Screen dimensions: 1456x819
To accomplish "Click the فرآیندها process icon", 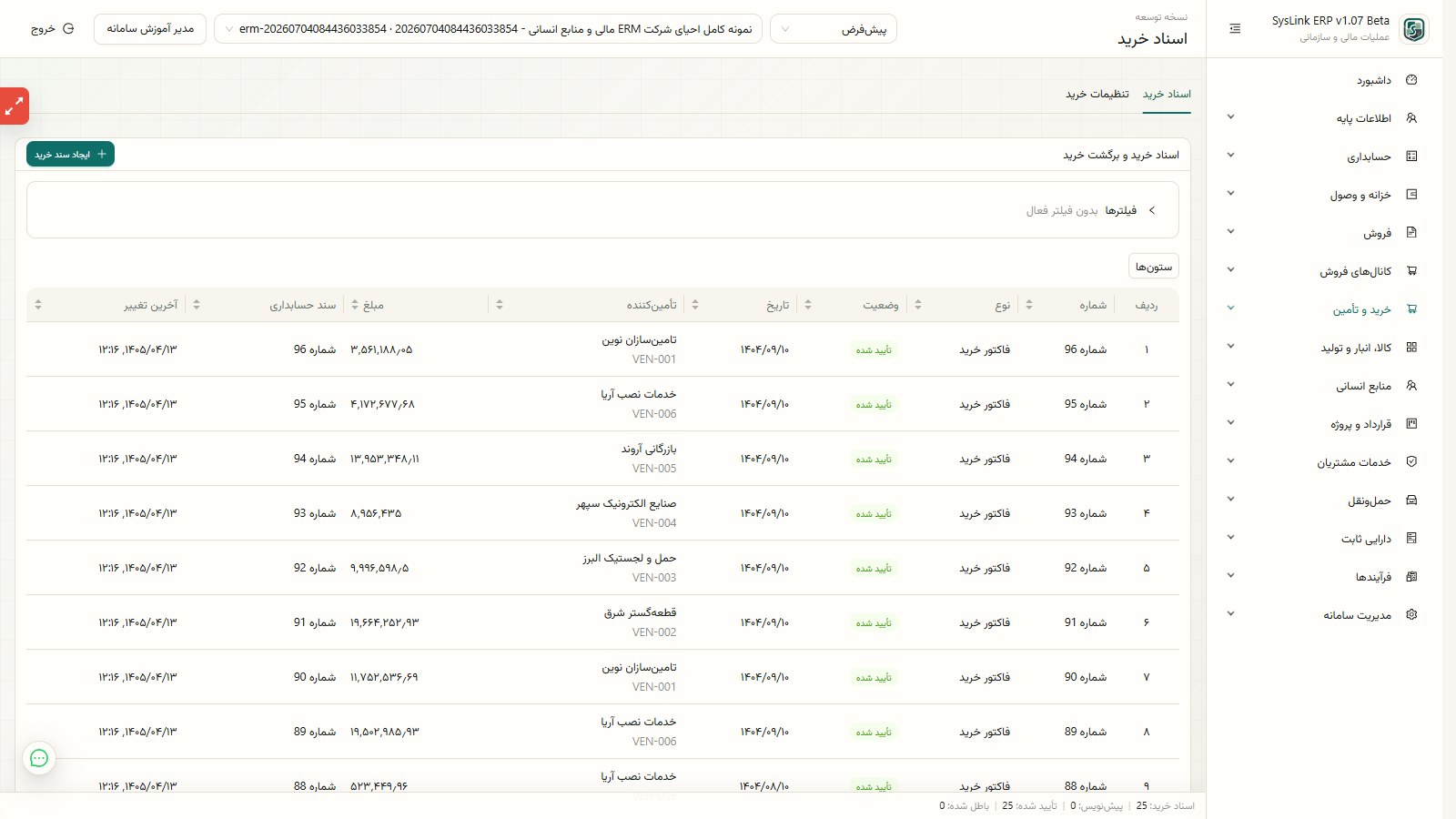I will [1411, 577].
